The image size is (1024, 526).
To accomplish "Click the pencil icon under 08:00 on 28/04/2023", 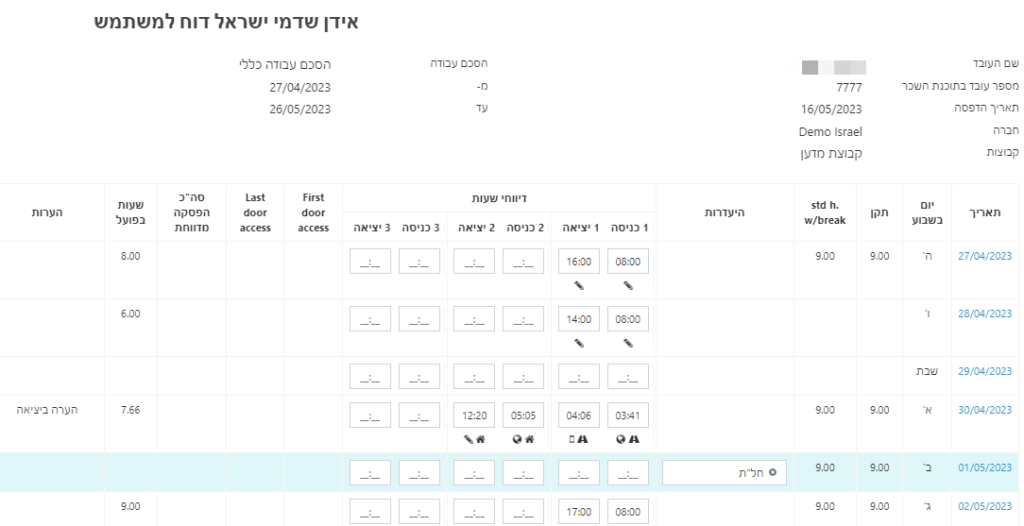I will coord(628,343).
